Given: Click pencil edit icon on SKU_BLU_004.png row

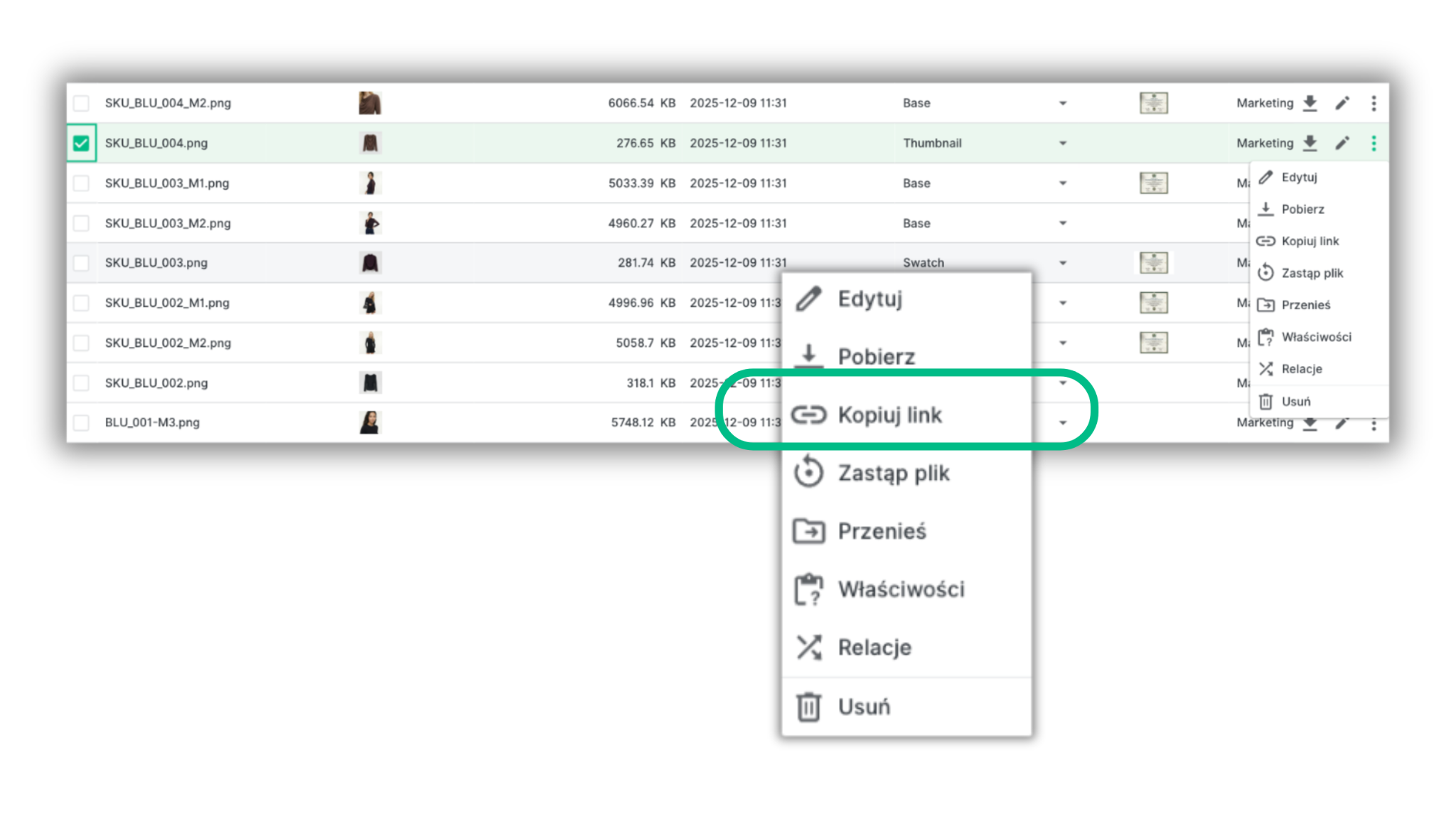Looking at the screenshot, I should [1342, 143].
